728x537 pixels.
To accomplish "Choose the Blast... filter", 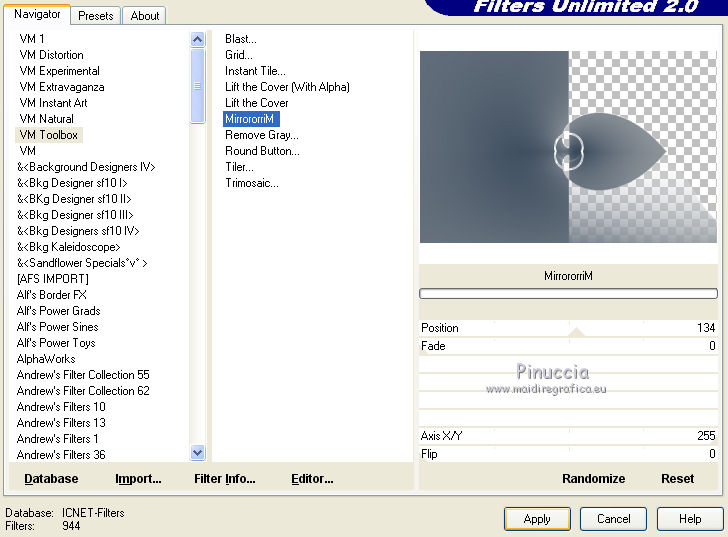I will click(240, 39).
